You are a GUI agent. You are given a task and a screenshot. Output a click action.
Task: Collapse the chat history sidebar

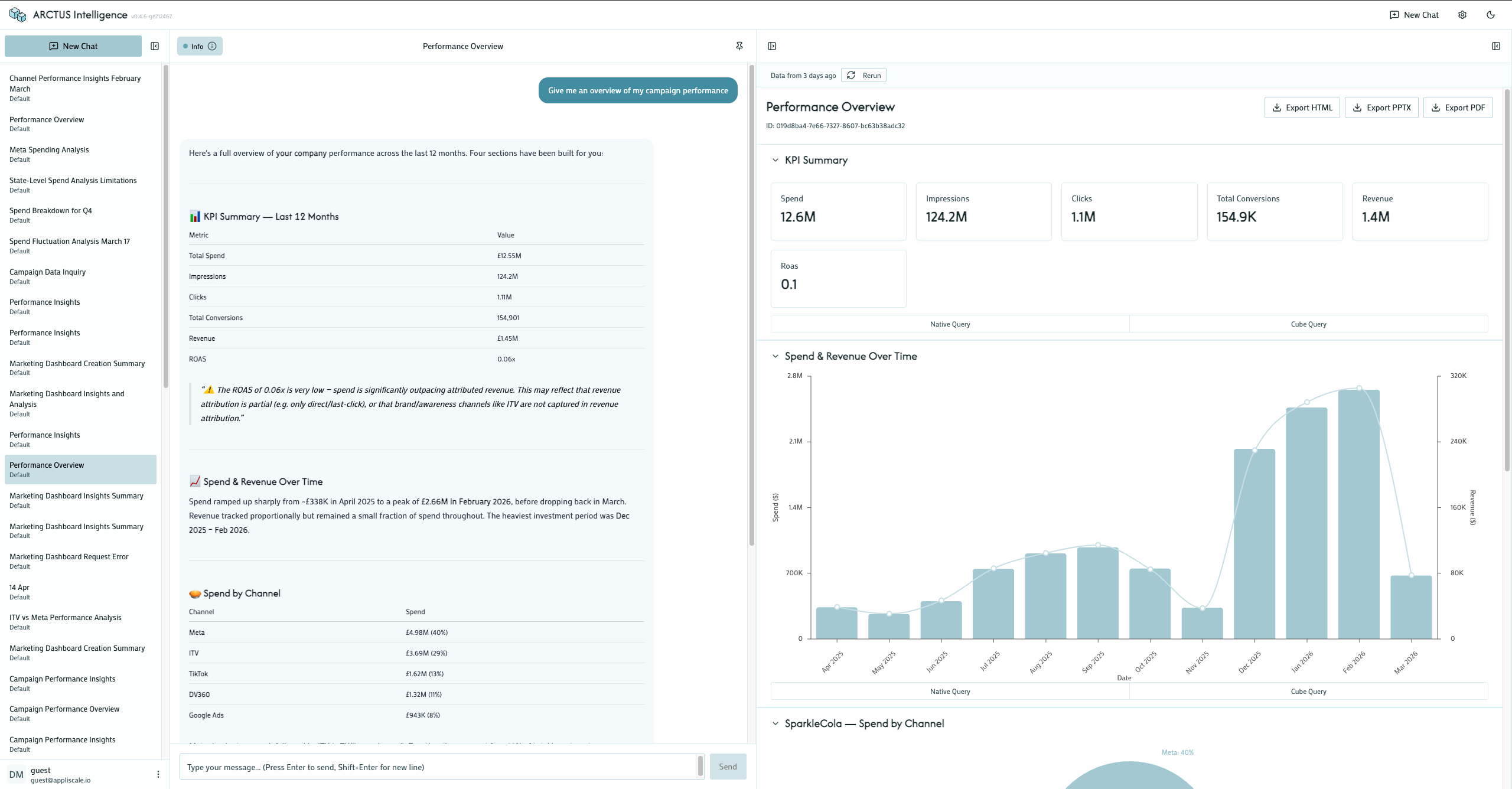point(155,46)
